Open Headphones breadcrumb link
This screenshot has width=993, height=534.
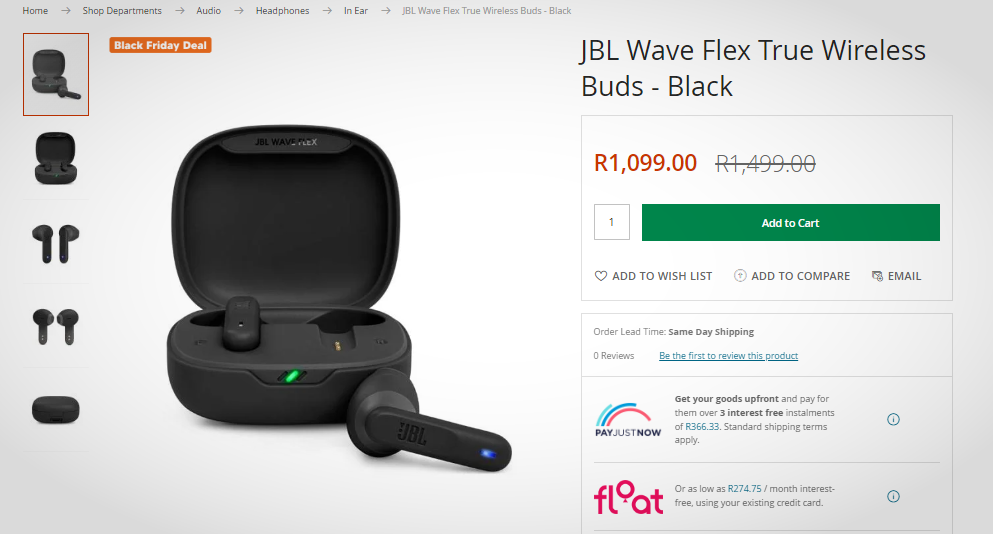[x=282, y=11]
